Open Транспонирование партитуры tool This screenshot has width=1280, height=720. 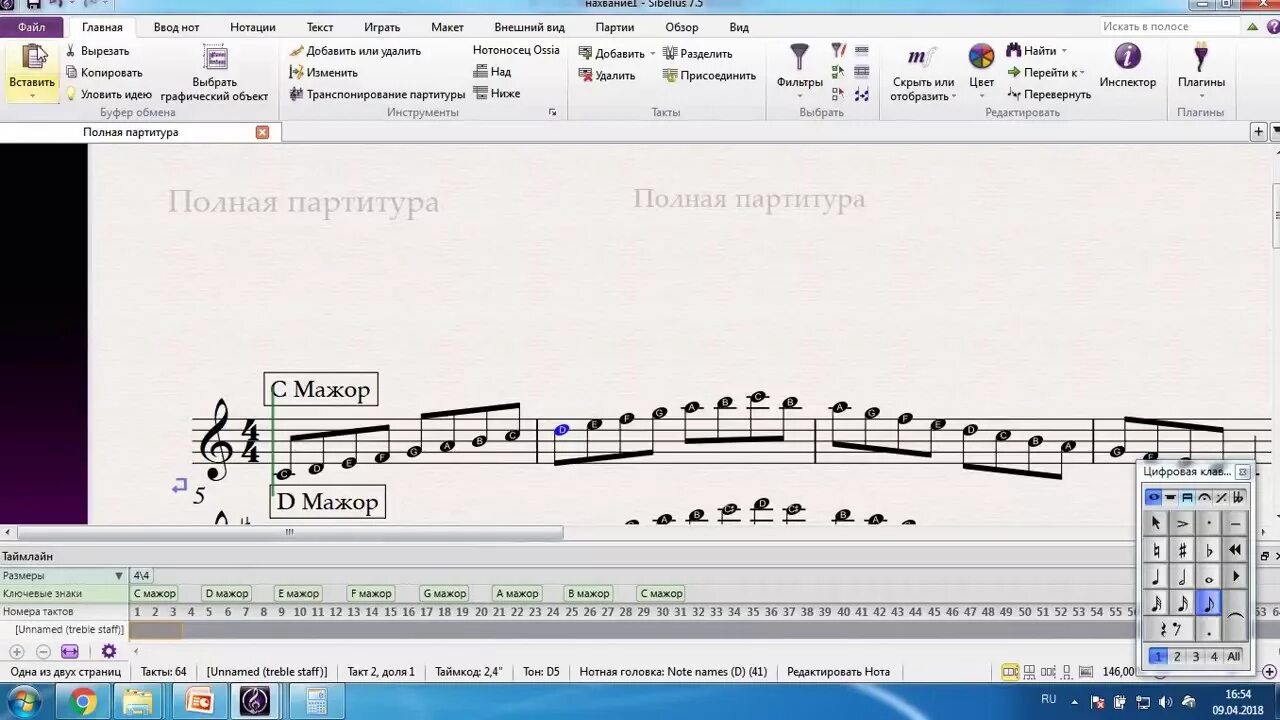tap(377, 94)
